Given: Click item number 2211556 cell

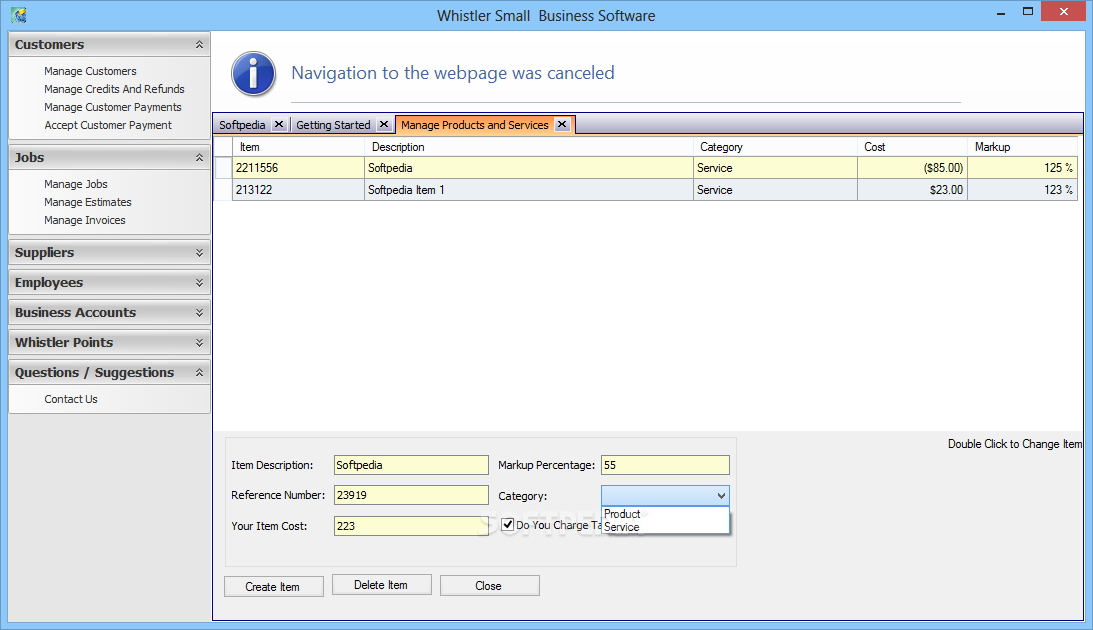Looking at the screenshot, I should pos(298,168).
